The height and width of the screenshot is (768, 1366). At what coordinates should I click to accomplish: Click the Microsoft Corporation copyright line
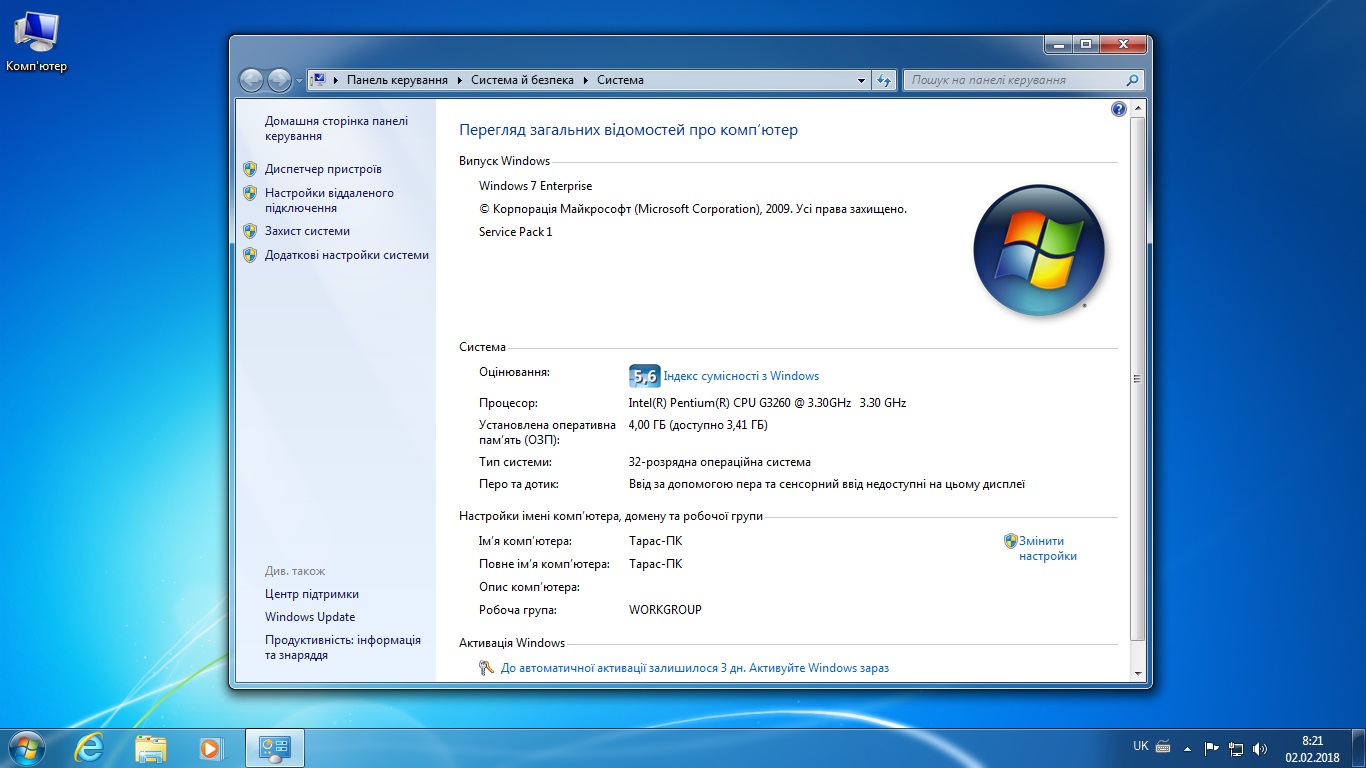[x=693, y=209]
